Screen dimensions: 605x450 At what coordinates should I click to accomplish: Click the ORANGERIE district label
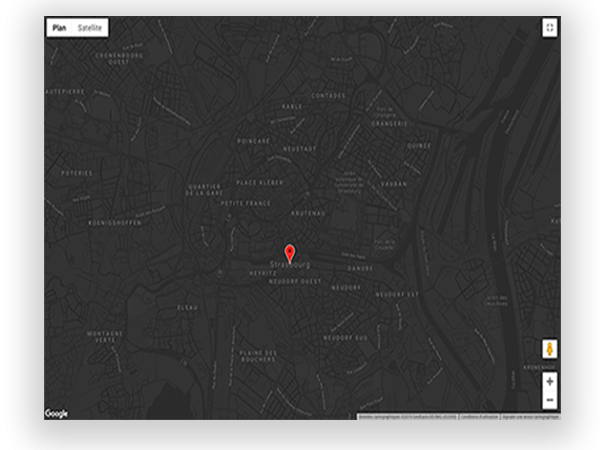click(389, 124)
